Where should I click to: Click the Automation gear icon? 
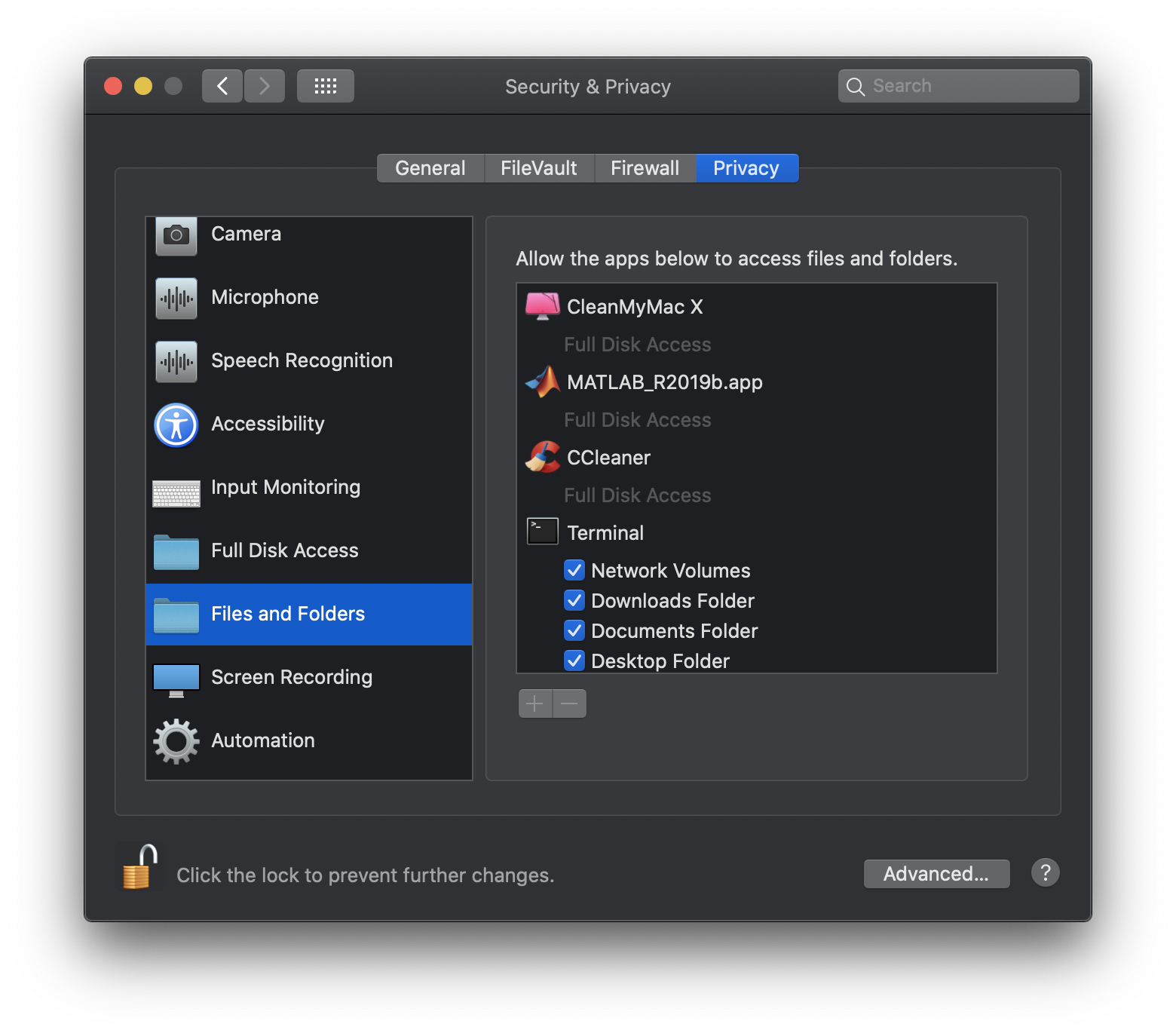click(176, 741)
